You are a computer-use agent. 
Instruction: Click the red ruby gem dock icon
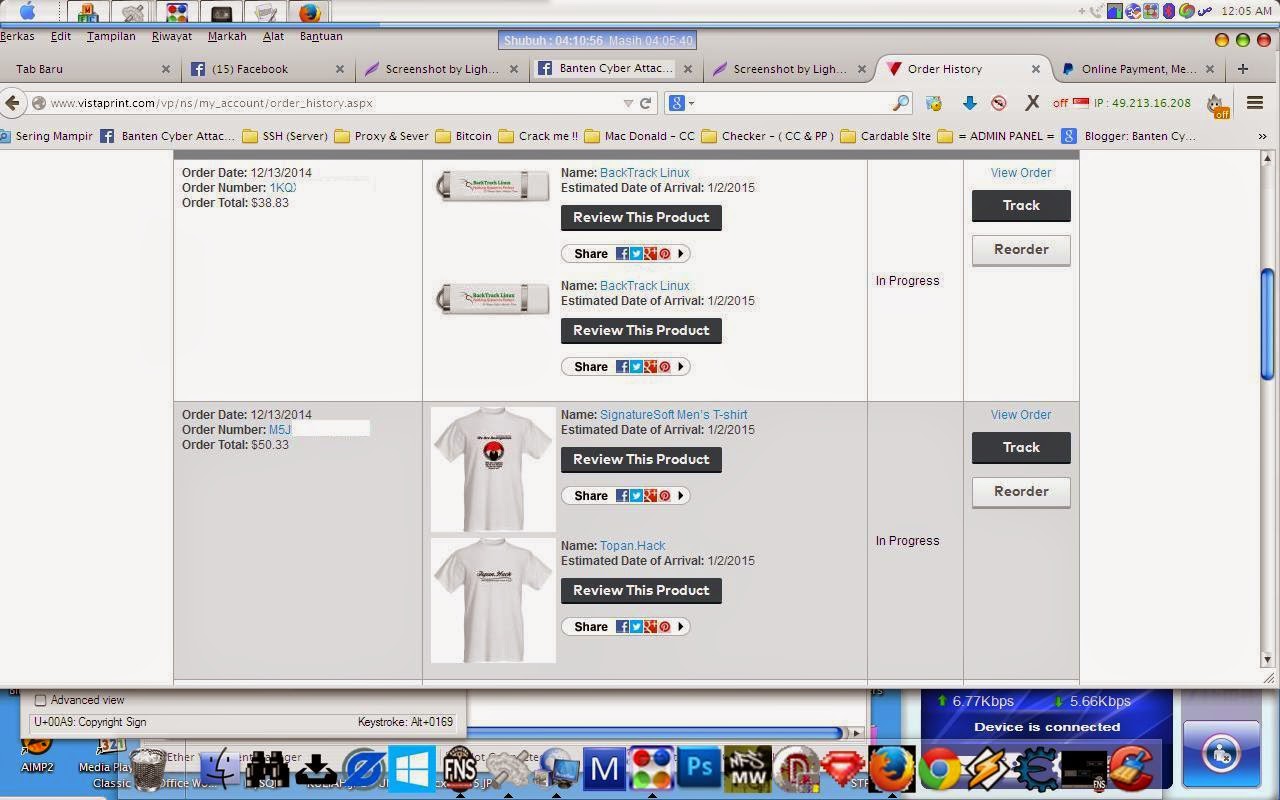843,769
